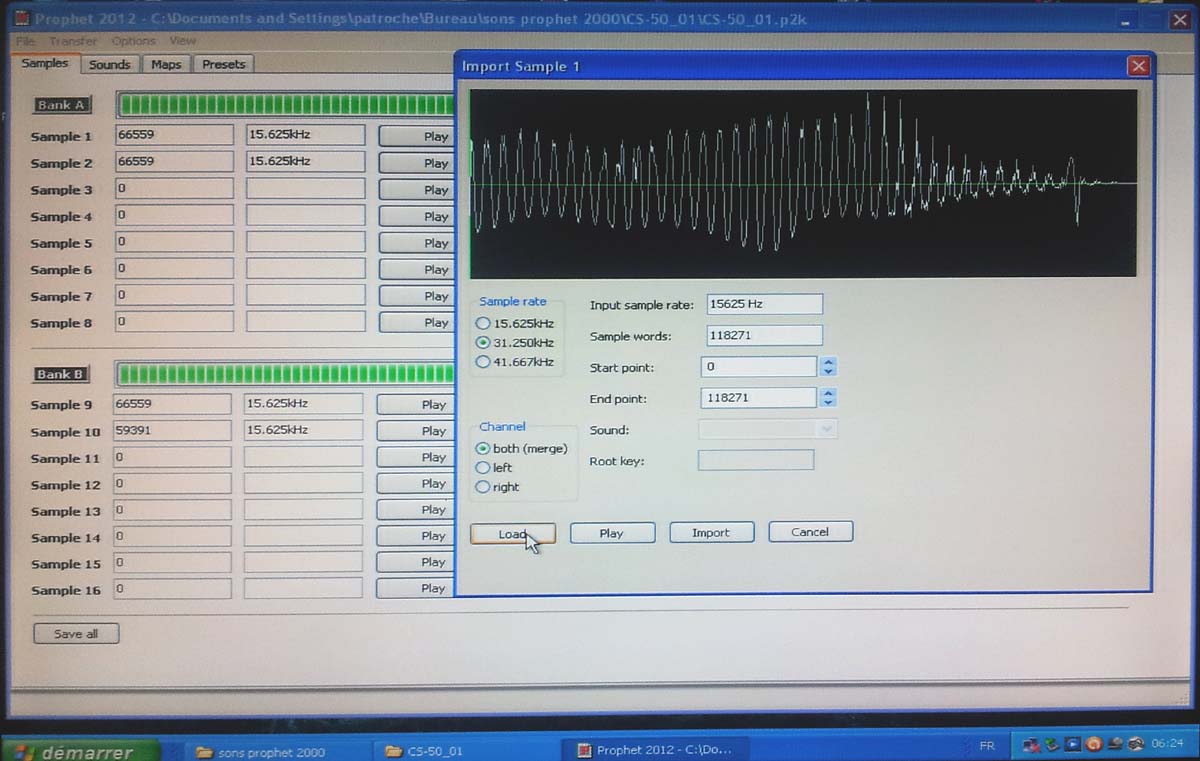The height and width of the screenshot is (761, 1200).
Task: Open the démarrer Start button
Action: coord(80,750)
